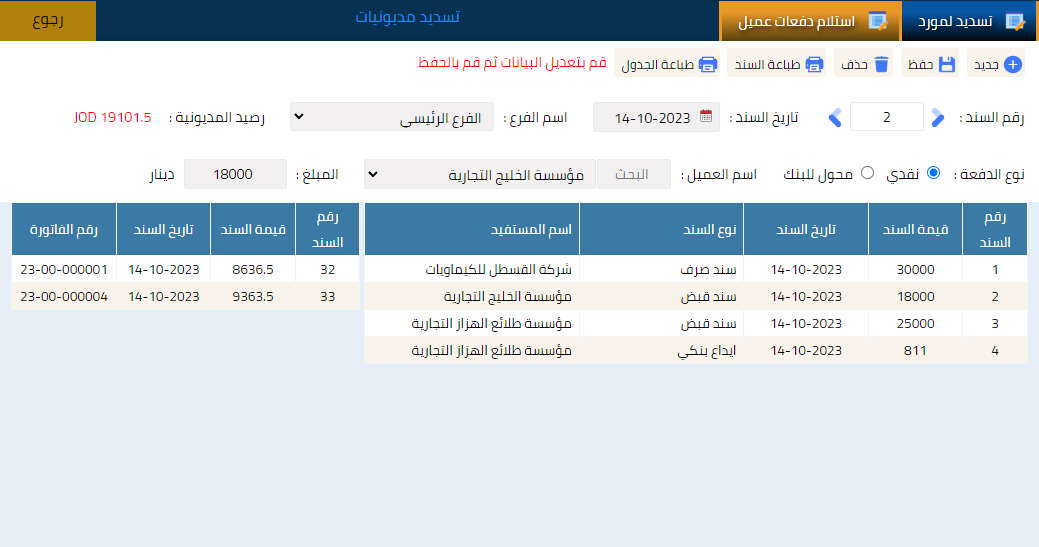Go to previous voucher using the left arrow

pyautogui.click(x=835, y=118)
